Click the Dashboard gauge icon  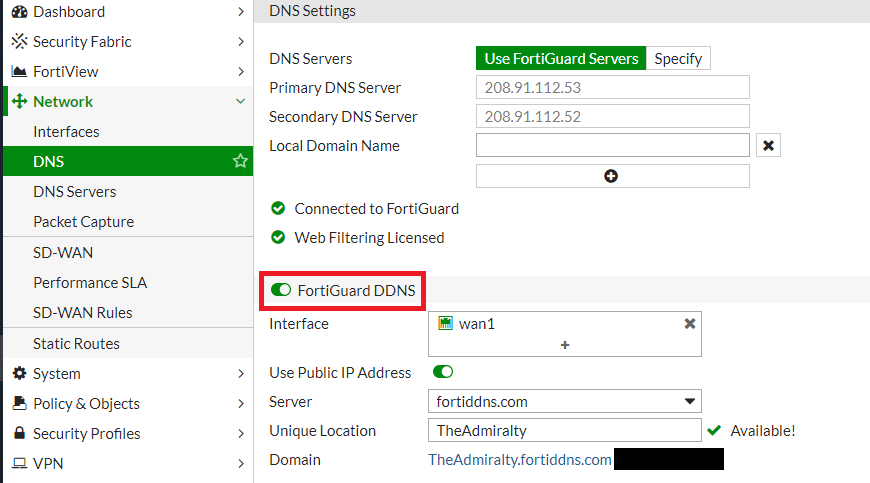click(x=19, y=12)
